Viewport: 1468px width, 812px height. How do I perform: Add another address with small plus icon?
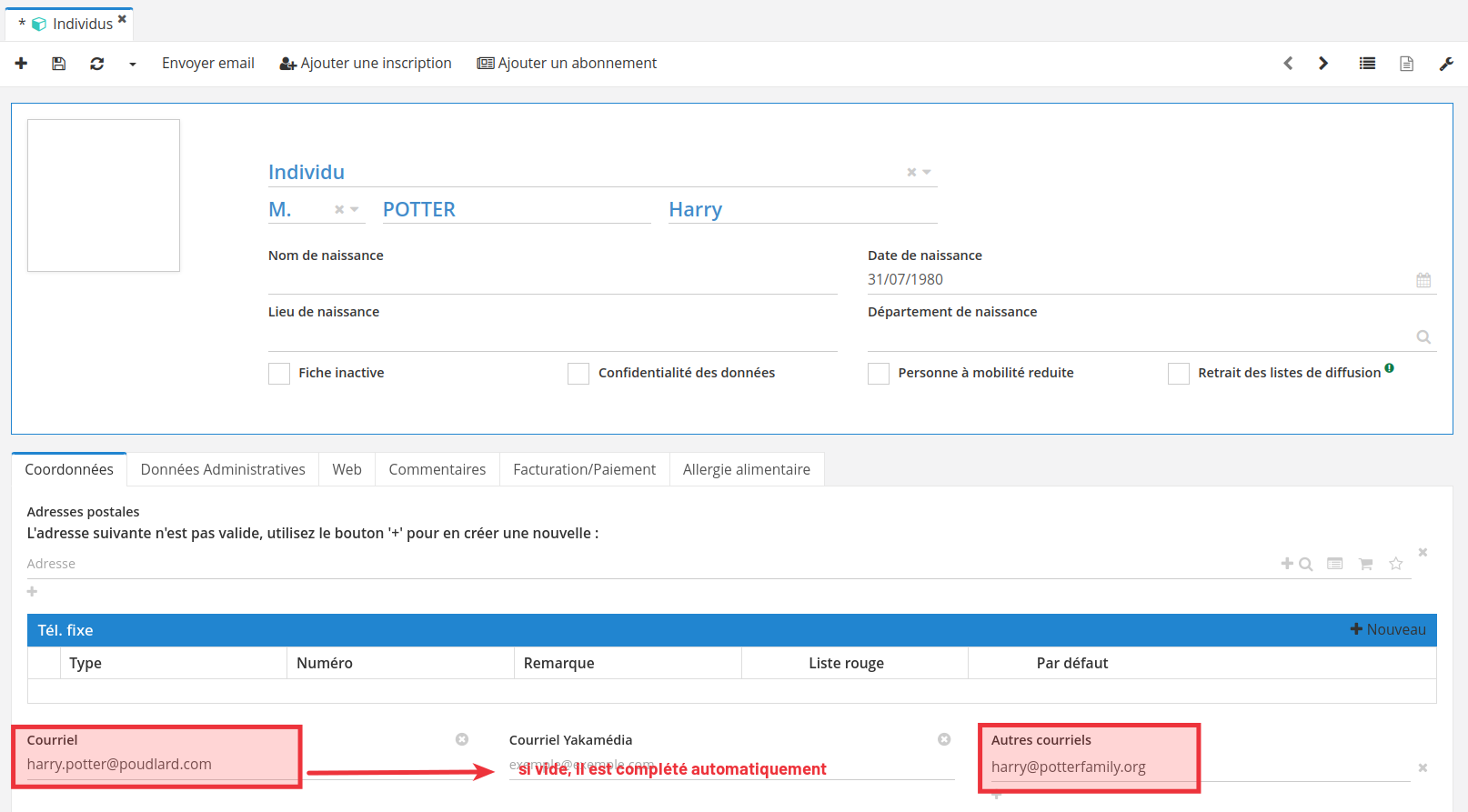(x=32, y=592)
